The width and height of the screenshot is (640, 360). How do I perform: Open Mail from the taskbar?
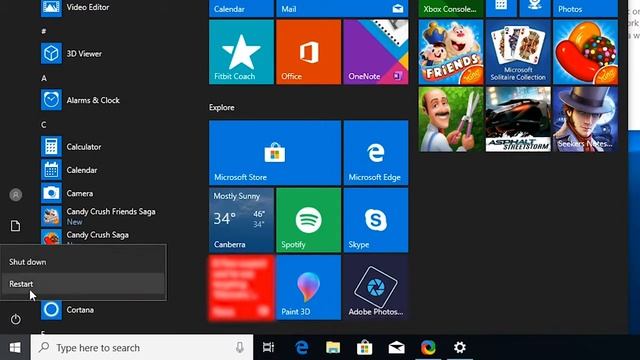tap(396, 348)
